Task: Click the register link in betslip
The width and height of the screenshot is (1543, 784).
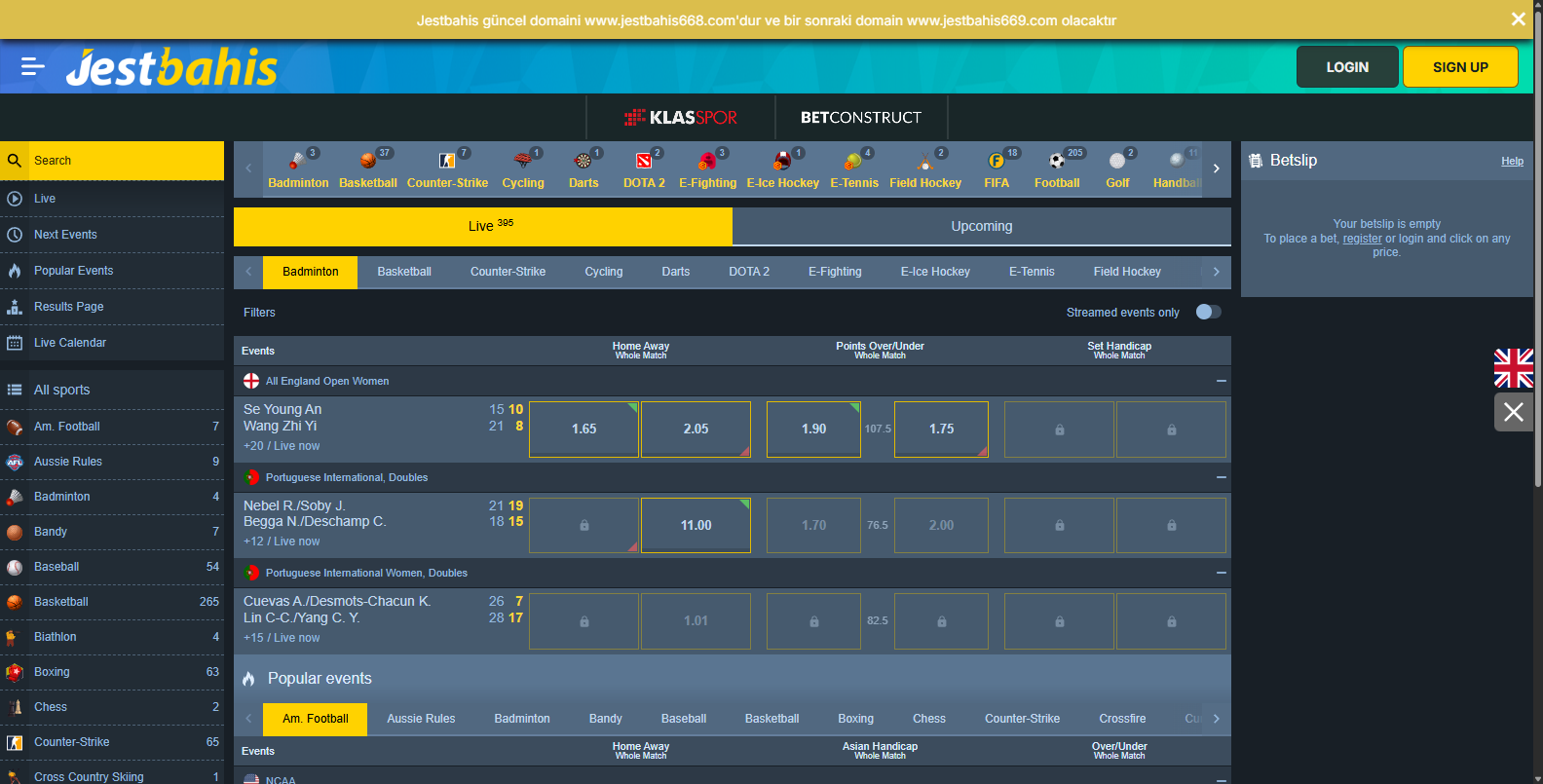Action: [x=1362, y=239]
